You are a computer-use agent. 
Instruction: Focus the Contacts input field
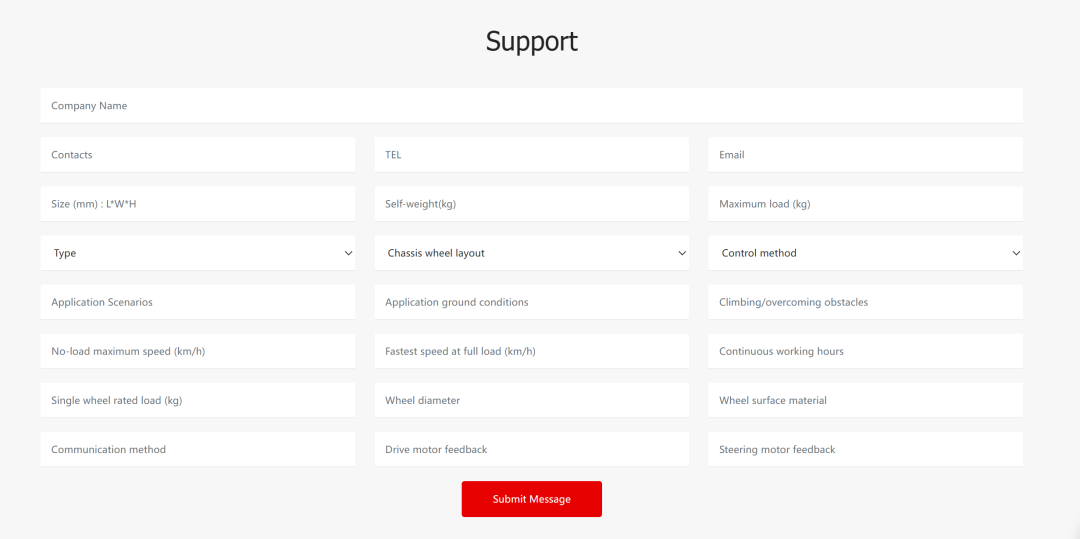[197, 155]
